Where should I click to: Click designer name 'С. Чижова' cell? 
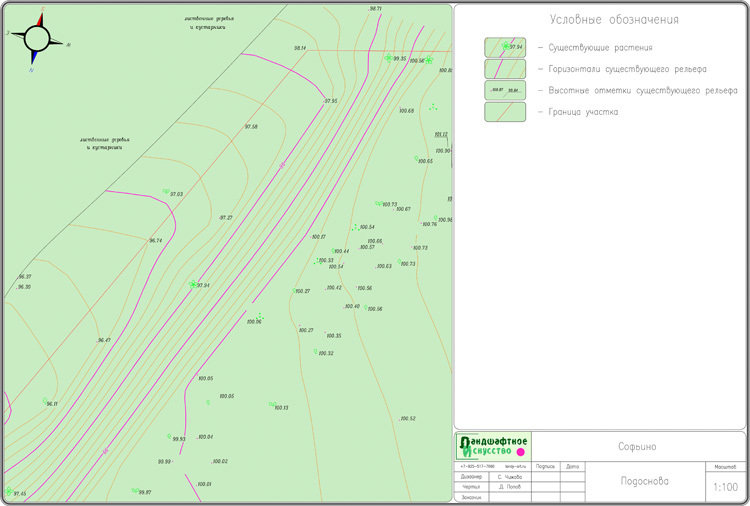511,477
